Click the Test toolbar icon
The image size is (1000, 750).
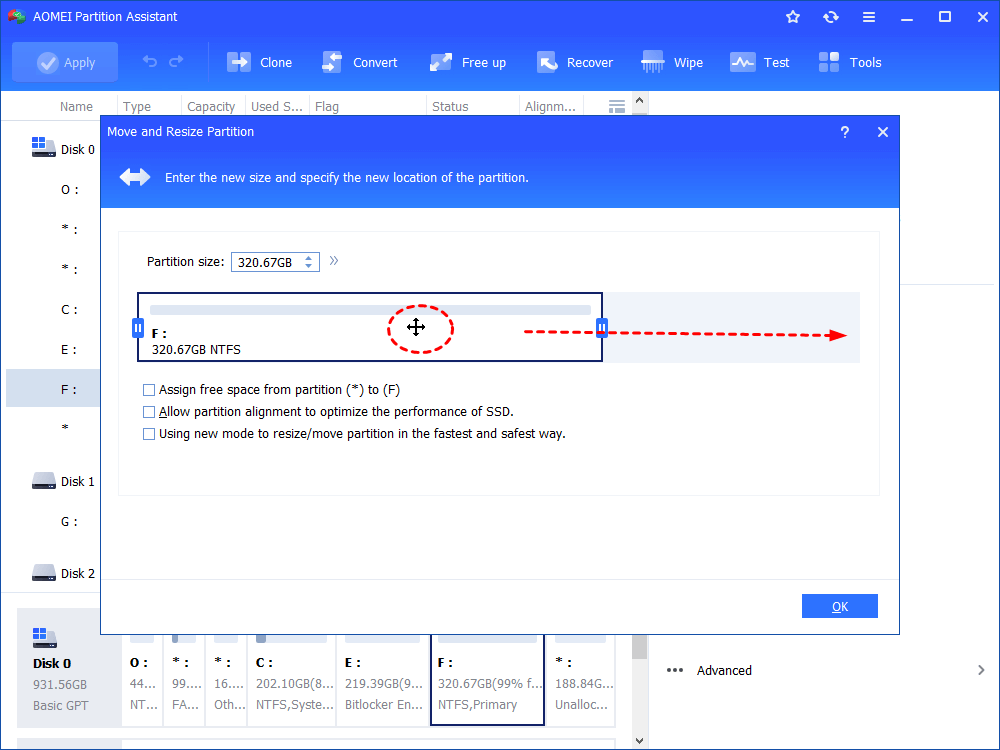(x=742, y=62)
